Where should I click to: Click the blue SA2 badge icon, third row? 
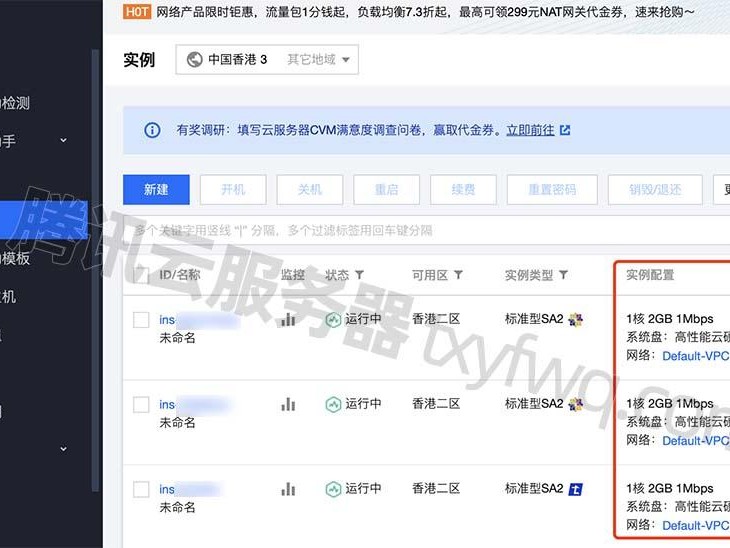575,489
